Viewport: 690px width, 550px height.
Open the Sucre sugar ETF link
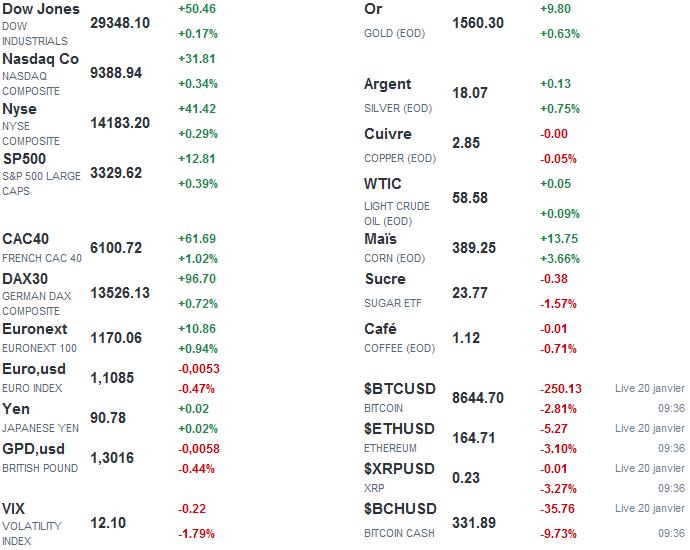(385, 279)
